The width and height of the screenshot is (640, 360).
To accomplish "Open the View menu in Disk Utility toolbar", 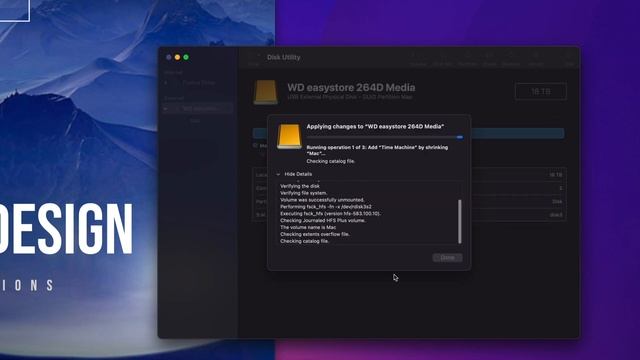I will point(253,58).
